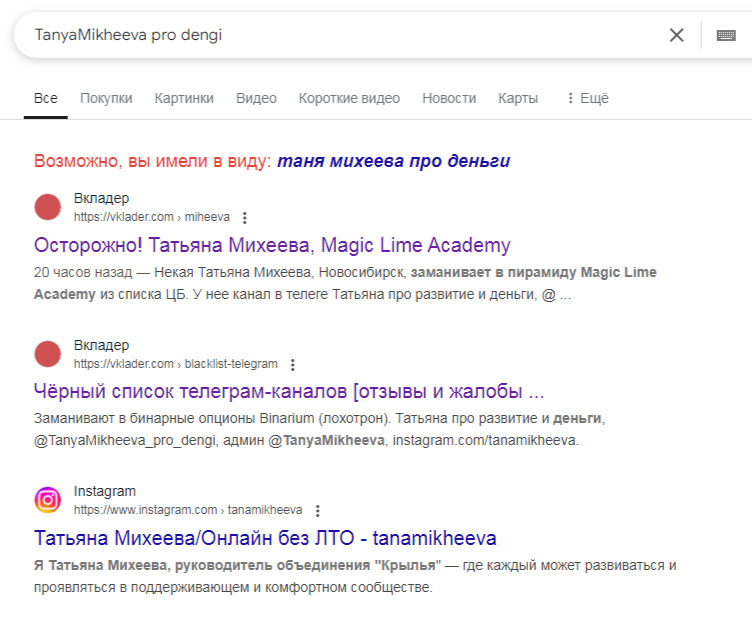Click snippet text '20 часов назад'
The width and height of the screenshot is (752, 632).
(82, 272)
